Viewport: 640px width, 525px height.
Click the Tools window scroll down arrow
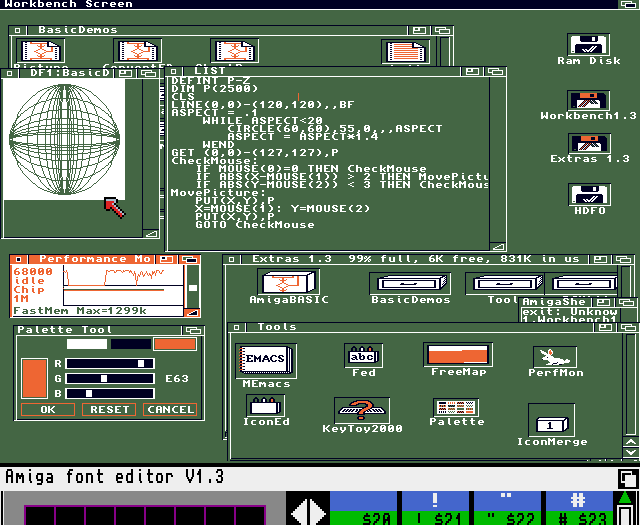631,452
